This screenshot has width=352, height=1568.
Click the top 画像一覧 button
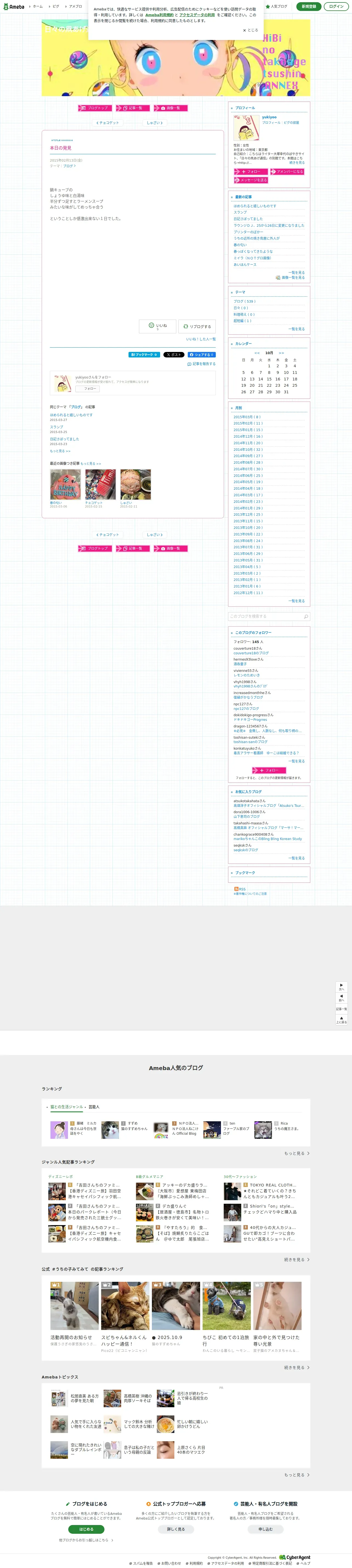pyautogui.click(x=171, y=108)
